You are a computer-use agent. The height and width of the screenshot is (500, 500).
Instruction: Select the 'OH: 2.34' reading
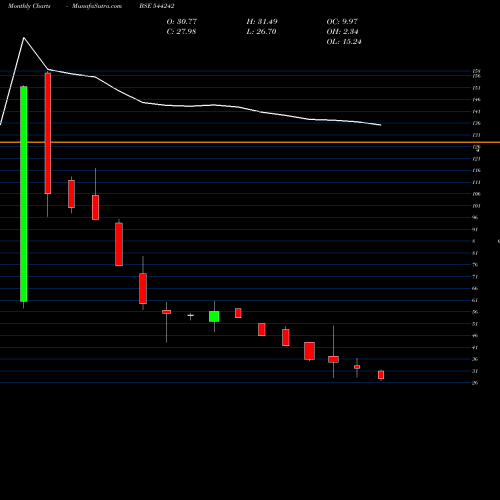[342, 32]
